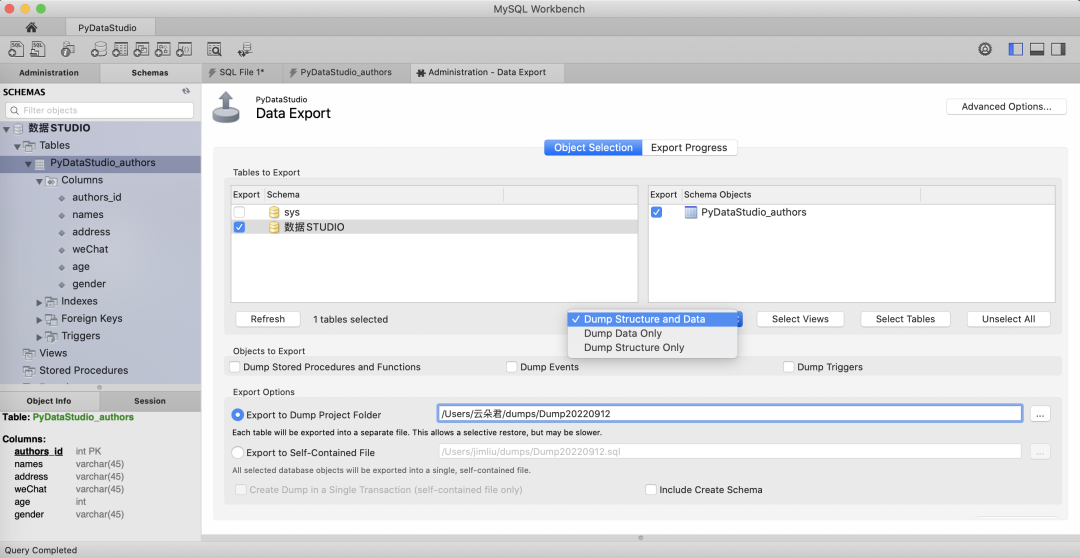The width and height of the screenshot is (1080, 558).
Task: Enable Dump Stored Procedures and Functions
Action: [235, 367]
